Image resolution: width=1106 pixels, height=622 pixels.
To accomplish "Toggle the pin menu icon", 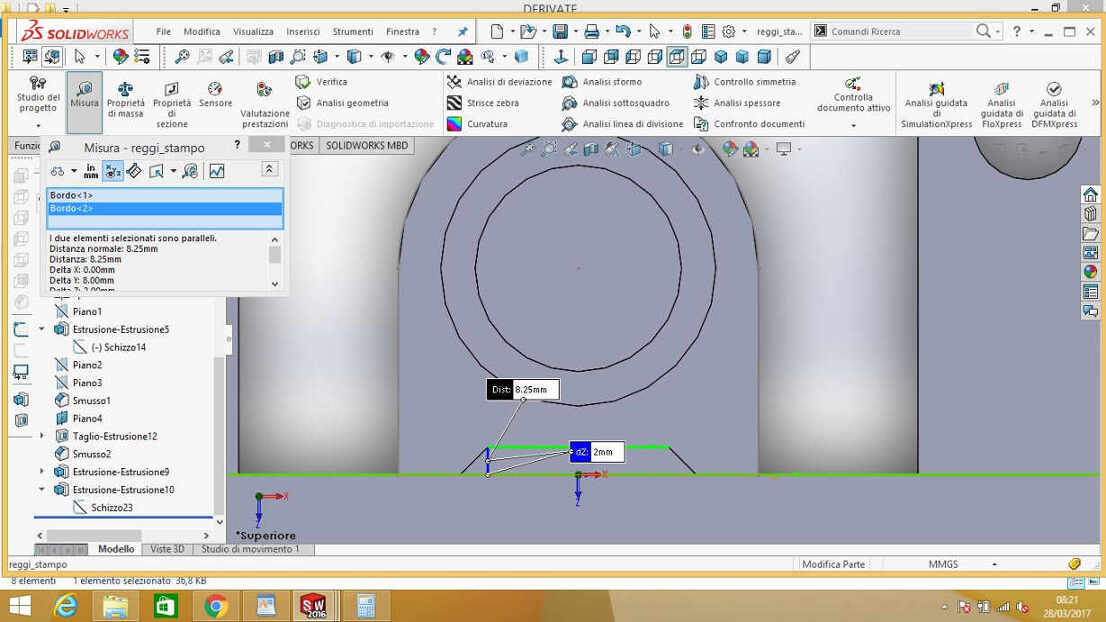I will click(x=463, y=31).
